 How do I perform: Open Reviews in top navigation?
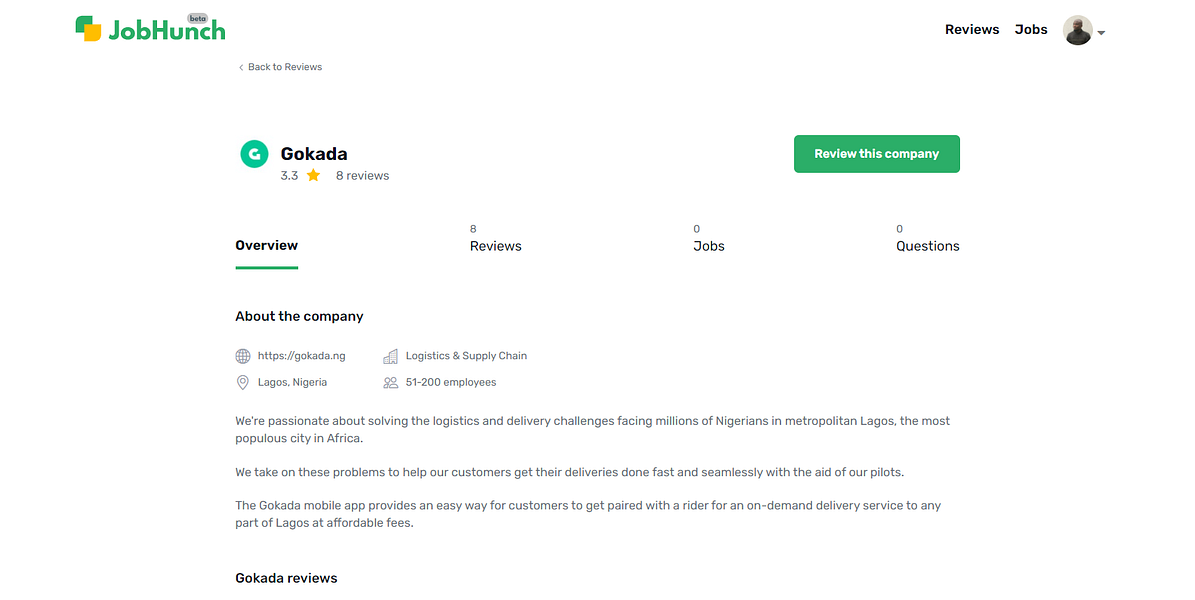coord(972,30)
